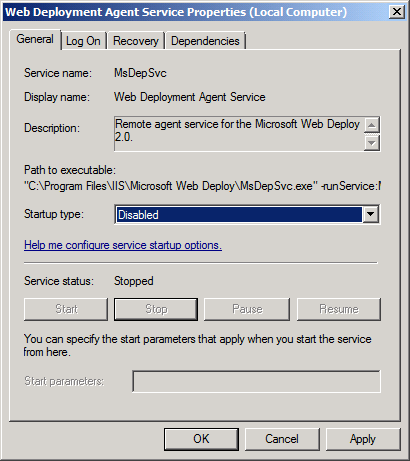Switch to the Recovery tab
This screenshot has height=461, width=410.
(x=136, y=41)
